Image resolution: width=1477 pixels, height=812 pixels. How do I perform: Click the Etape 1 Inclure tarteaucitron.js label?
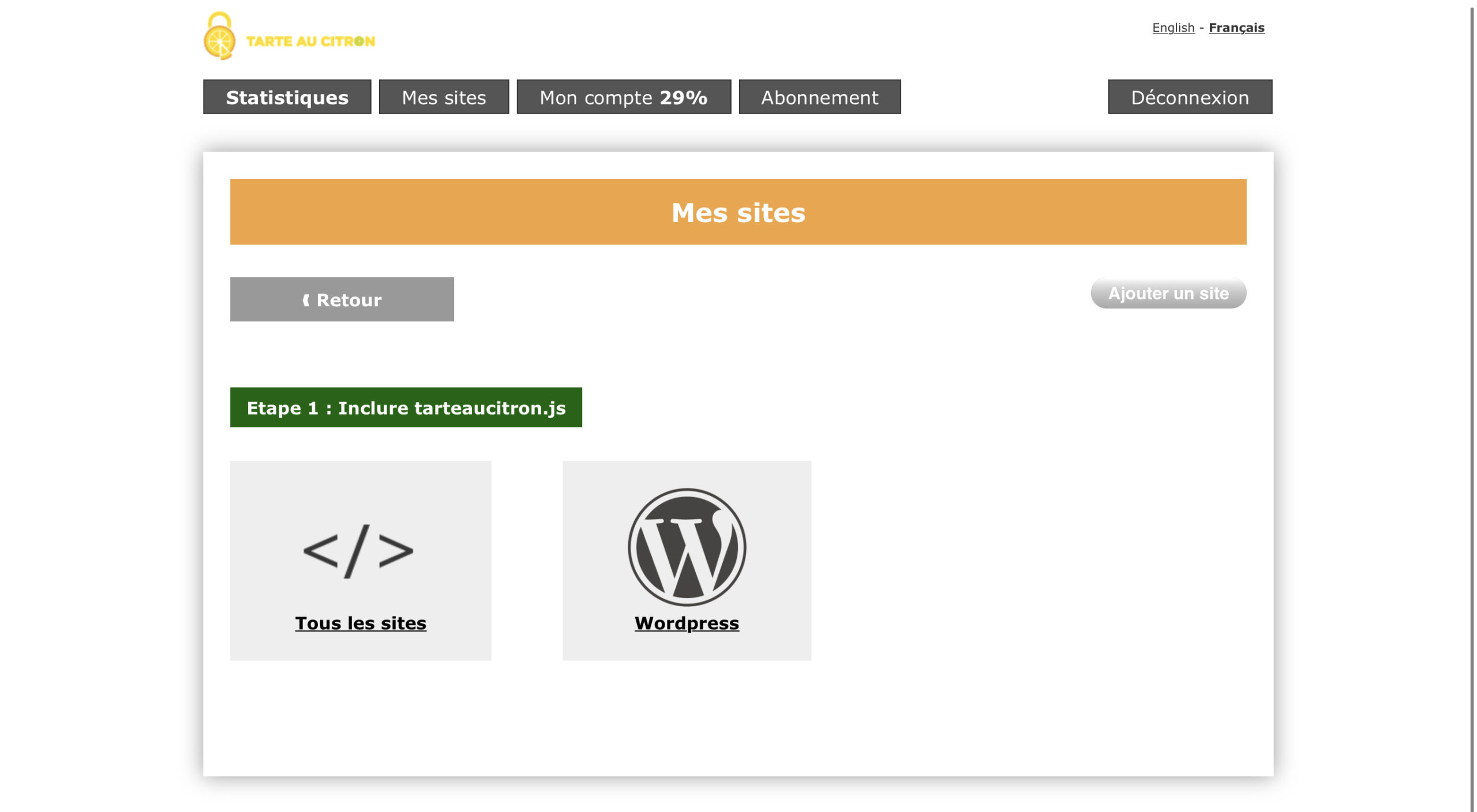[406, 407]
